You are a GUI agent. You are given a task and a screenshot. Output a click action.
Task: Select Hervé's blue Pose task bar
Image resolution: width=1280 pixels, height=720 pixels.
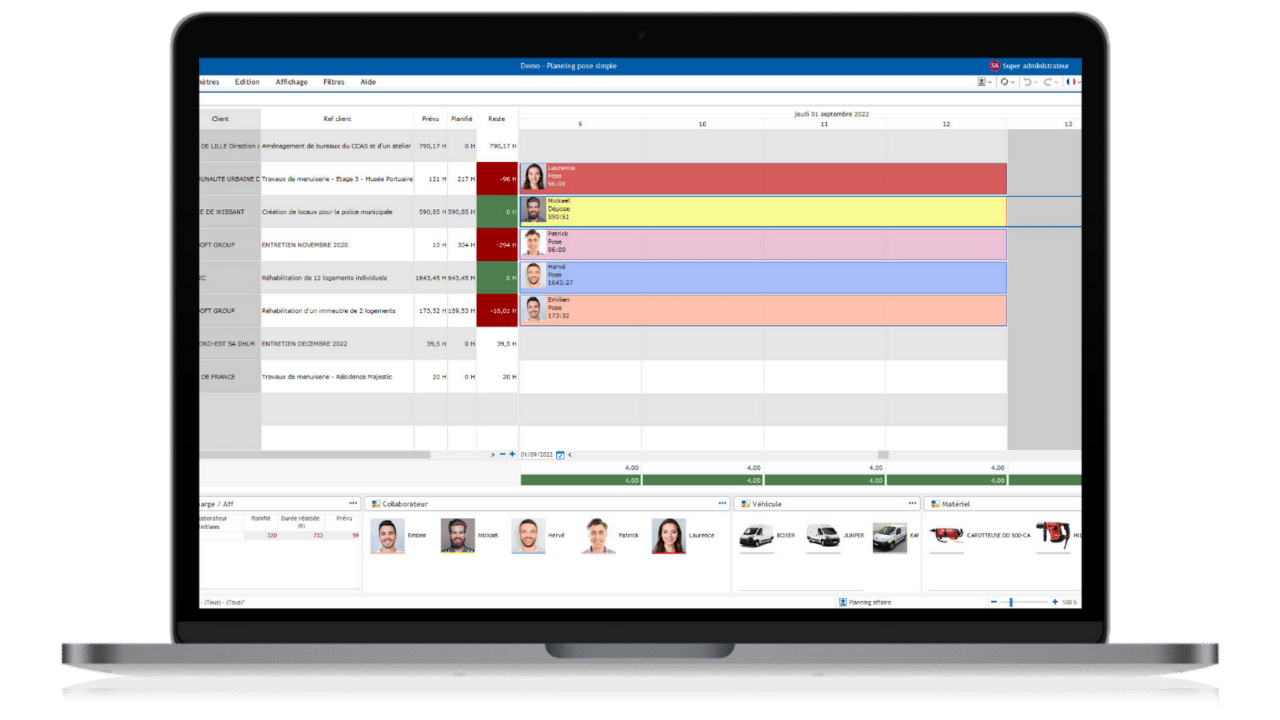pos(763,277)
